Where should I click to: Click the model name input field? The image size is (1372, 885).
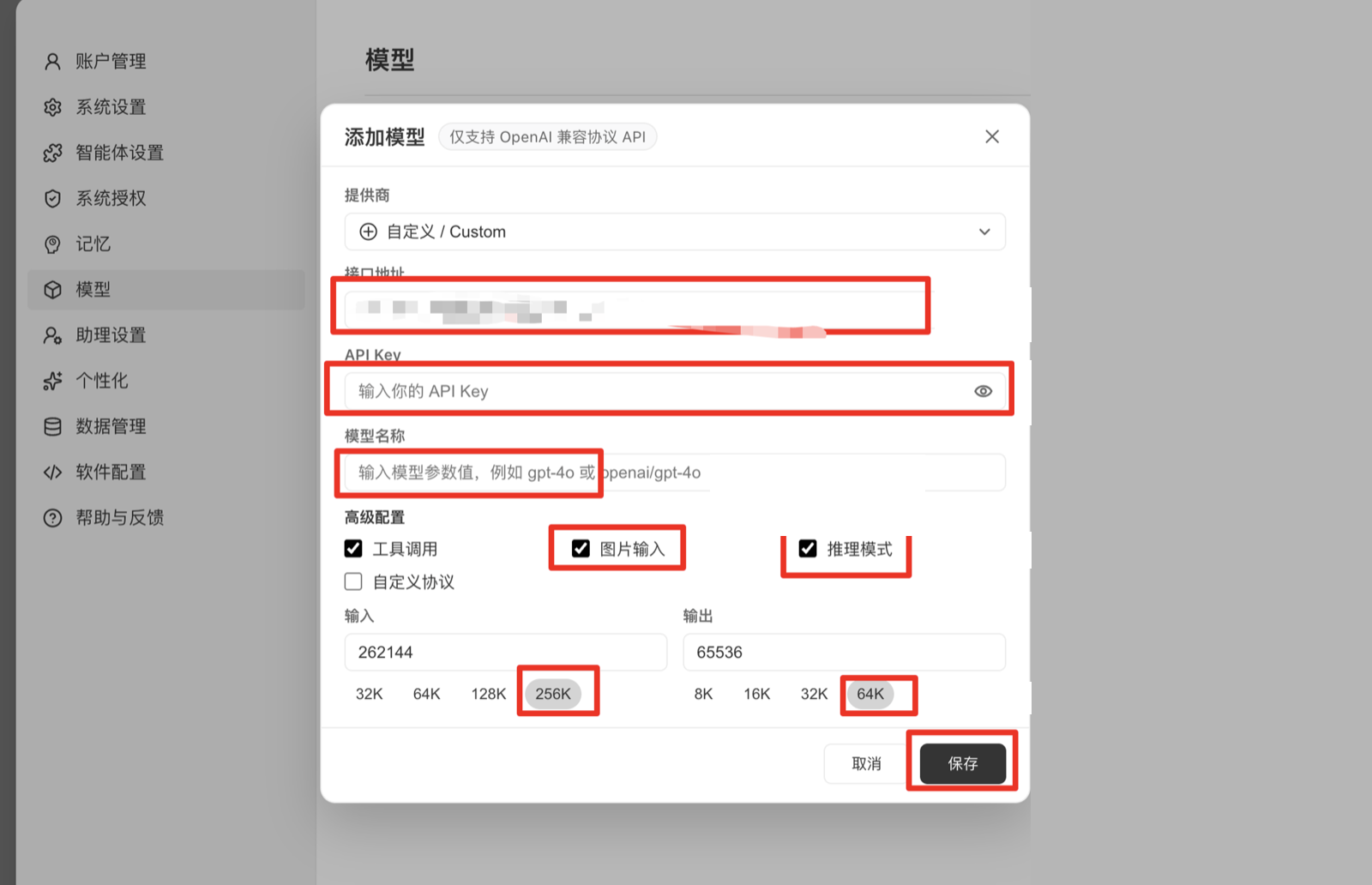(x=675, y=473)
